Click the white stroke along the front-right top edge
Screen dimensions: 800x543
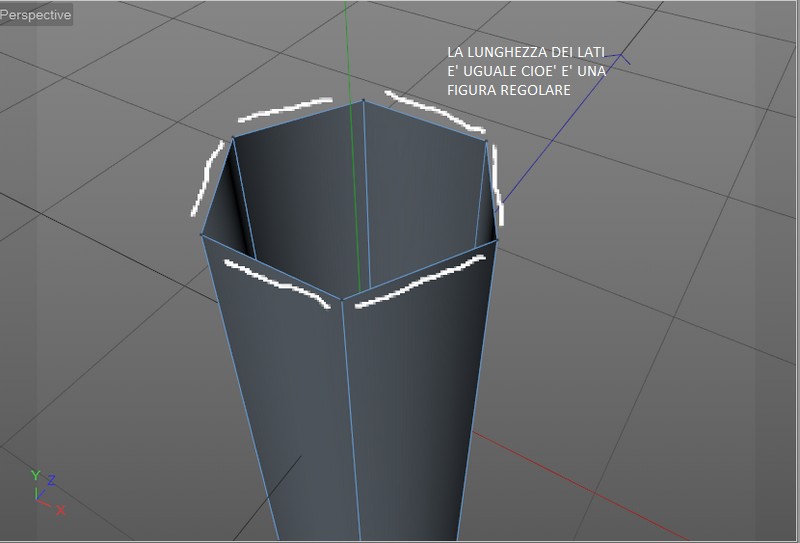tap(420, 281)
